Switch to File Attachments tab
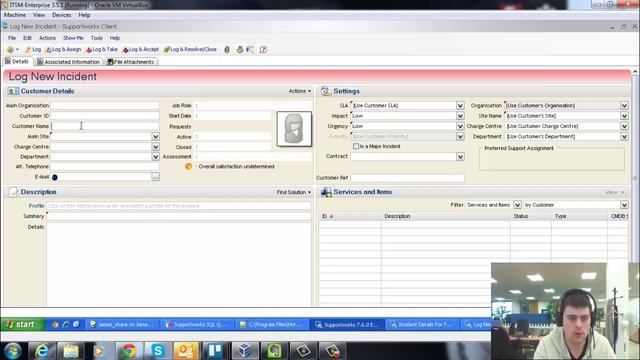The height and width of the screenshot is (360, 640). pyautogui.click(x=131, y=62)
